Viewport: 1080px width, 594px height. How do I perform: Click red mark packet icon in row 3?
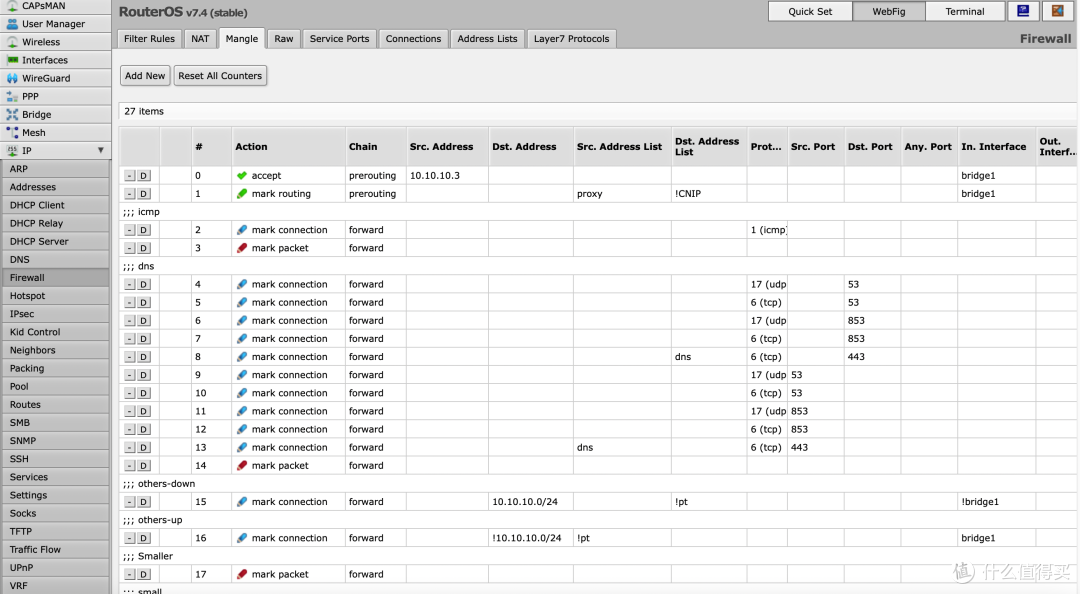coord(242,248)
